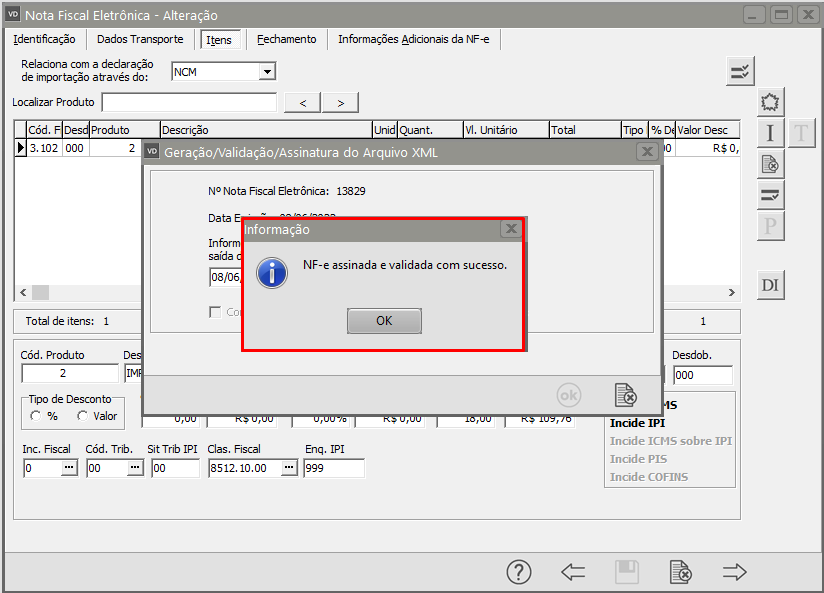The width and height of the screenshot is (824, 593).
Task: Click the gear-shaped icon in right toolbar
Action: point(770,102)
